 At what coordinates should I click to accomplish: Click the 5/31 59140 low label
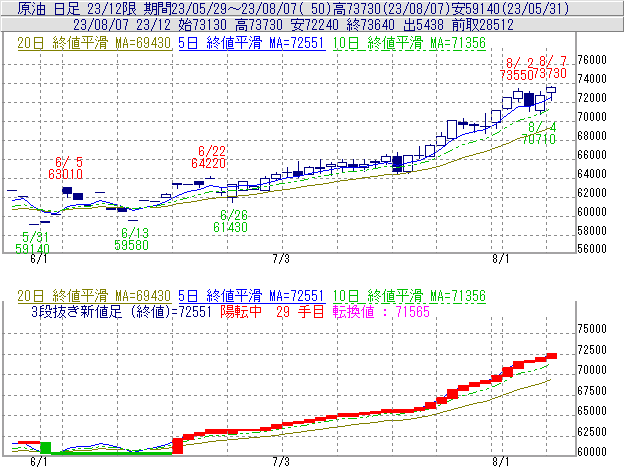coord(33,243)
